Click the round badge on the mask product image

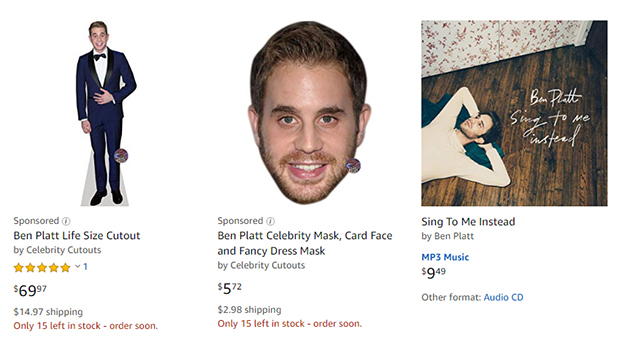tap(353, 166)
